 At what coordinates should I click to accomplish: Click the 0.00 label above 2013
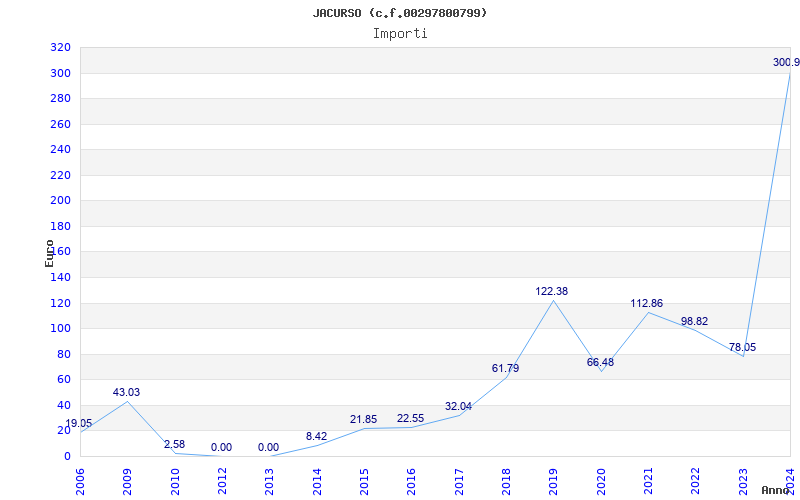(268, 447)
